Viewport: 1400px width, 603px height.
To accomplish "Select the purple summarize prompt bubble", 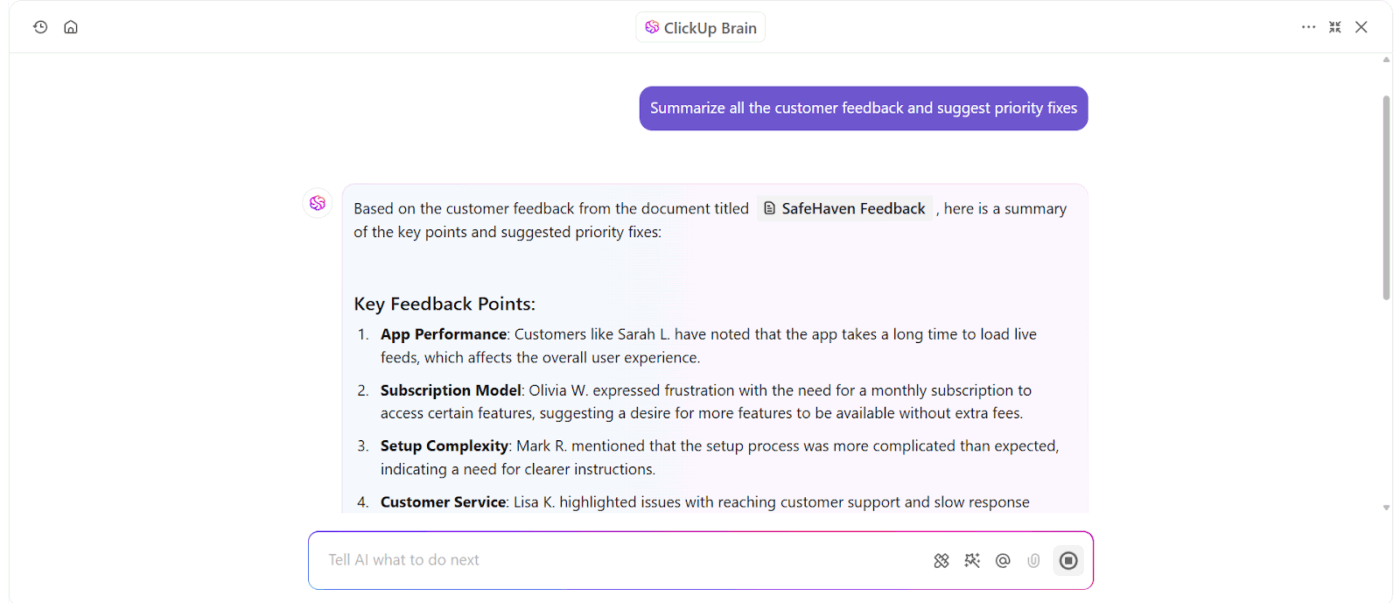I will pos(863,108).
